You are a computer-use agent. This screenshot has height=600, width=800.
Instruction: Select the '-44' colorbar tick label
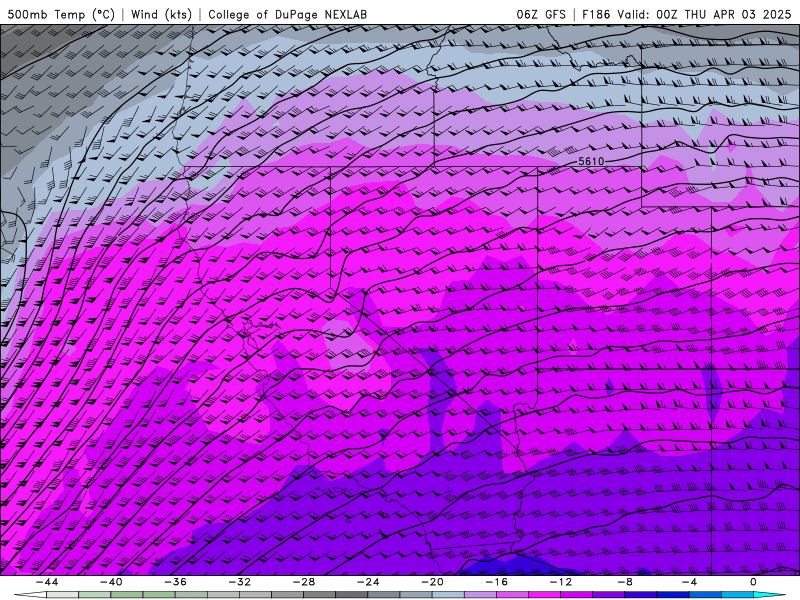46,582
